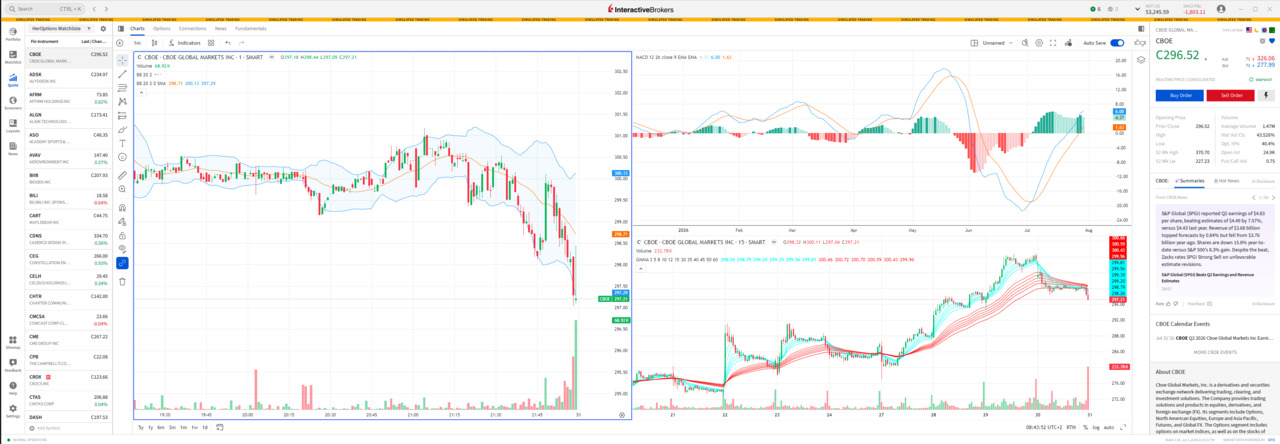
Task: Click MORE CBOE EVENTS link
Action: (x=1216, y=352)
